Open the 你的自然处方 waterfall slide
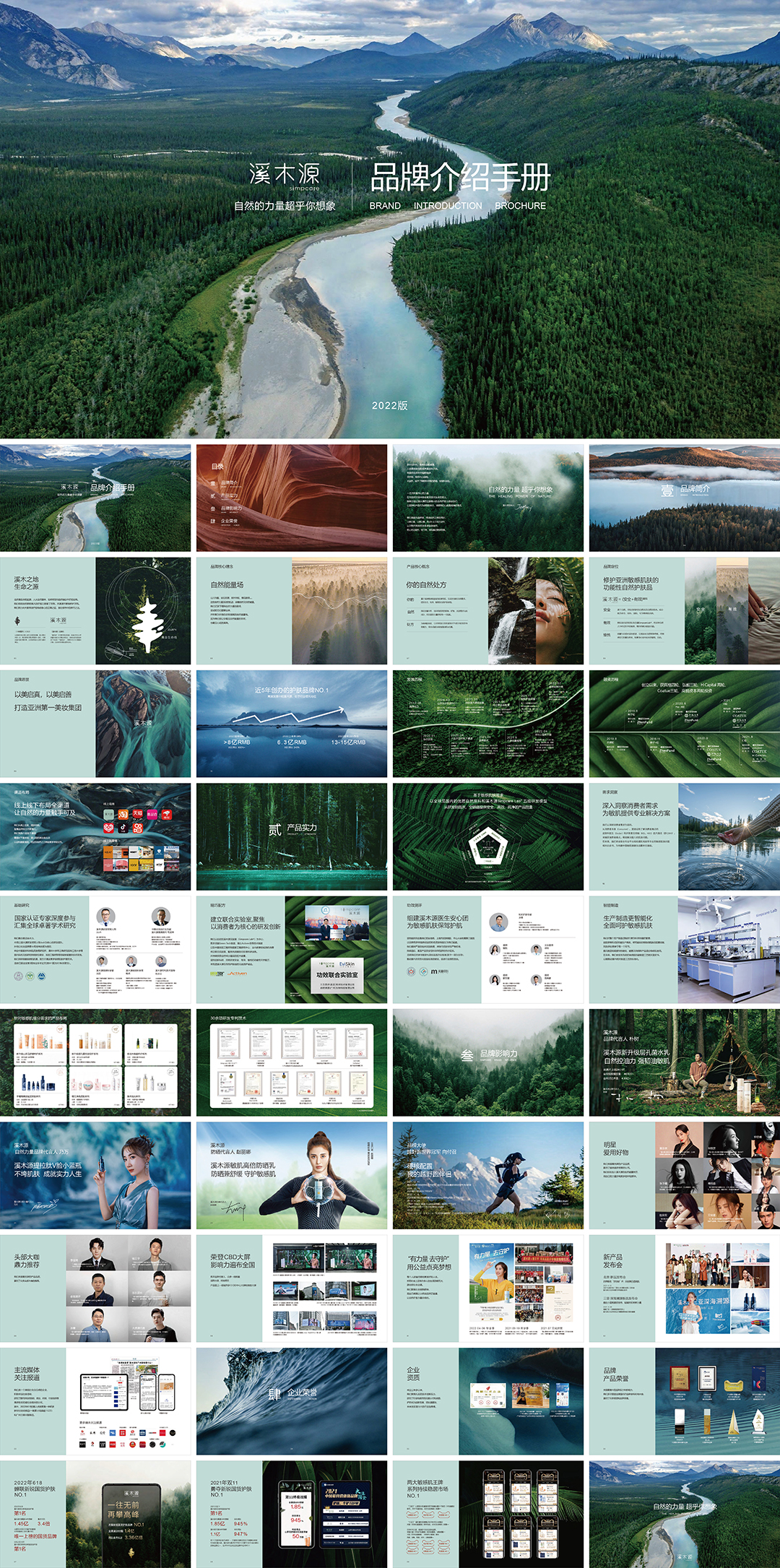This screenshot has width=780, height=1568. tap(488, 610)
